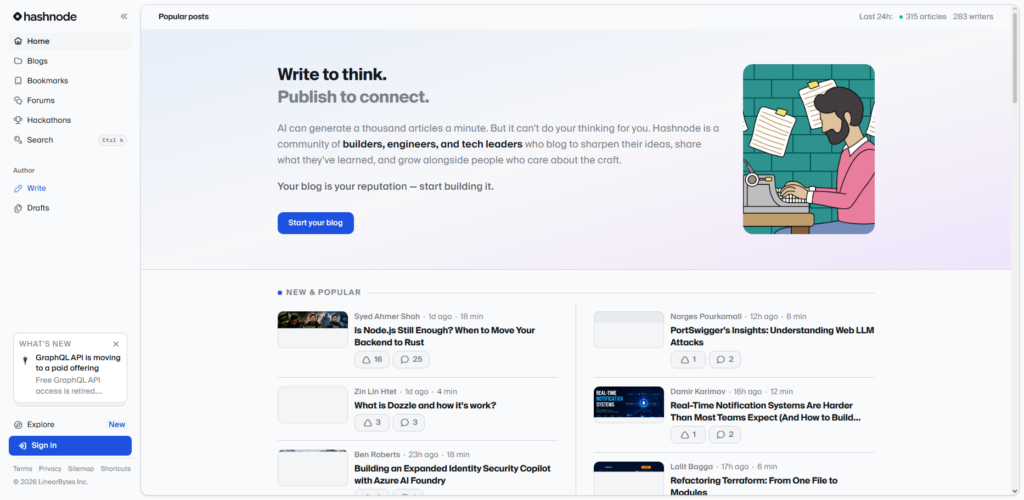
Task: Open Hackathons from the sidebar
Action: [70, 120]
